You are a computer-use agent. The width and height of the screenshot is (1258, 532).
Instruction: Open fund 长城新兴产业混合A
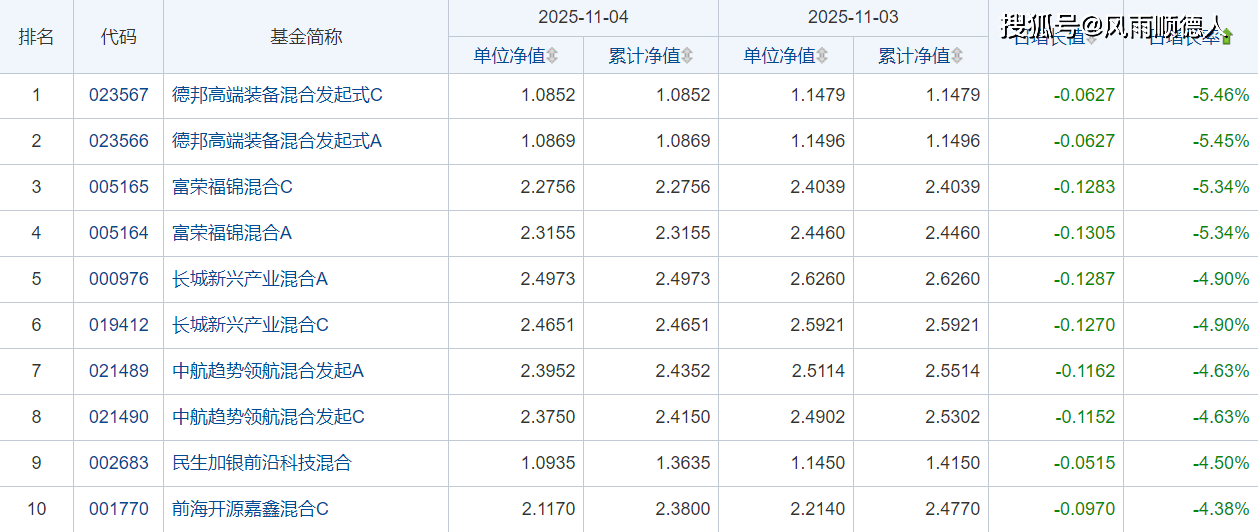pos(250,279)
